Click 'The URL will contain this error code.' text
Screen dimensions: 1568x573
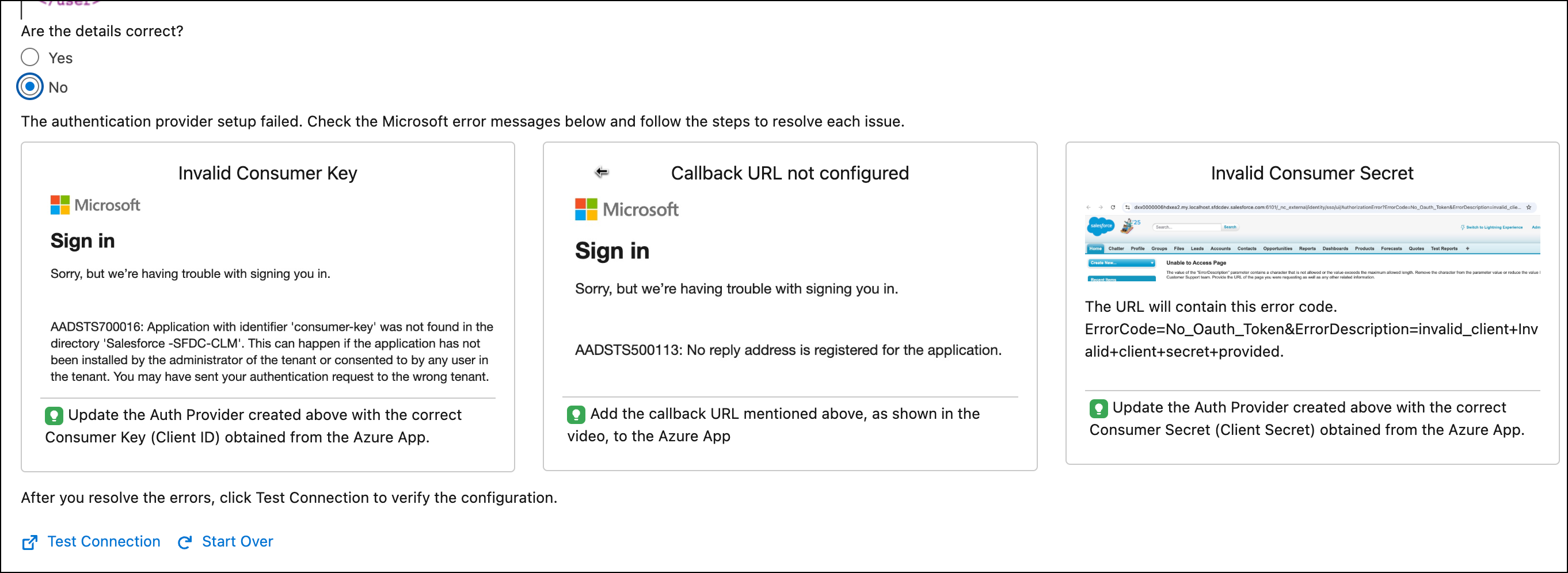click(x=1211, y=307)
